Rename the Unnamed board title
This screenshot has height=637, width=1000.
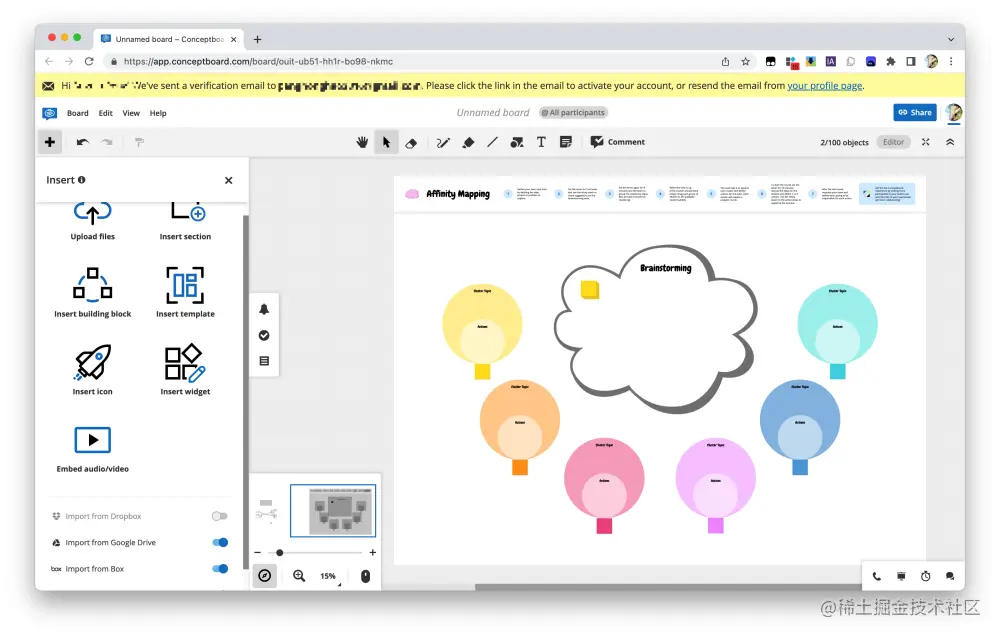point(492,112)
